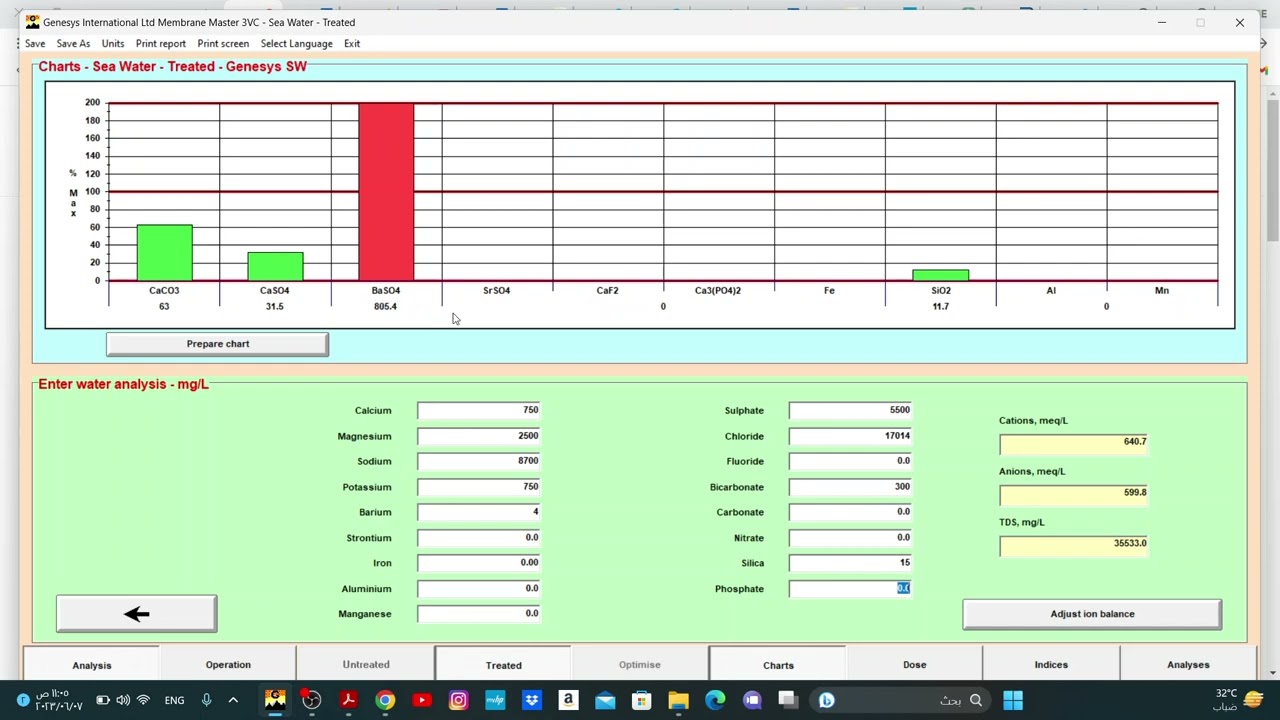The width and height of the screenshot is (1280, 720).
Task: Click the battery status icon
Action: pos(102,700)
